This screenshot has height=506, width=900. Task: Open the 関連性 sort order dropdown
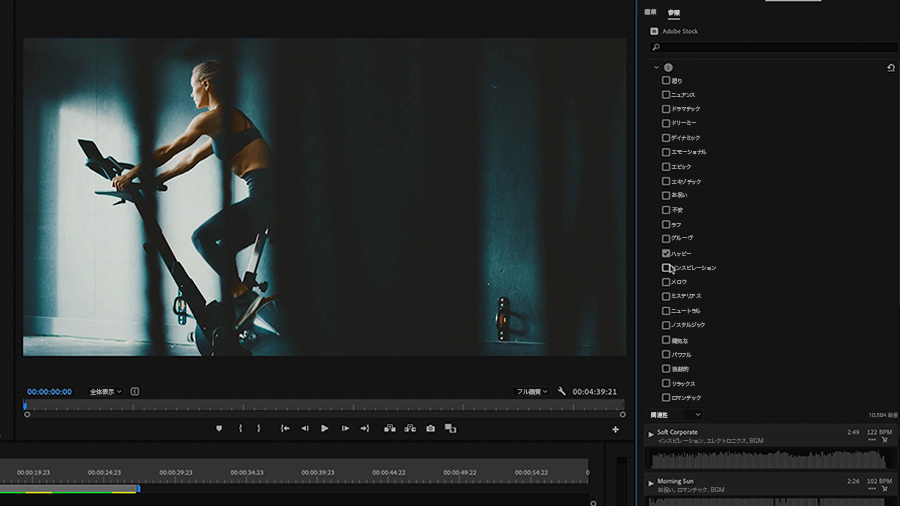pos(676,415)
